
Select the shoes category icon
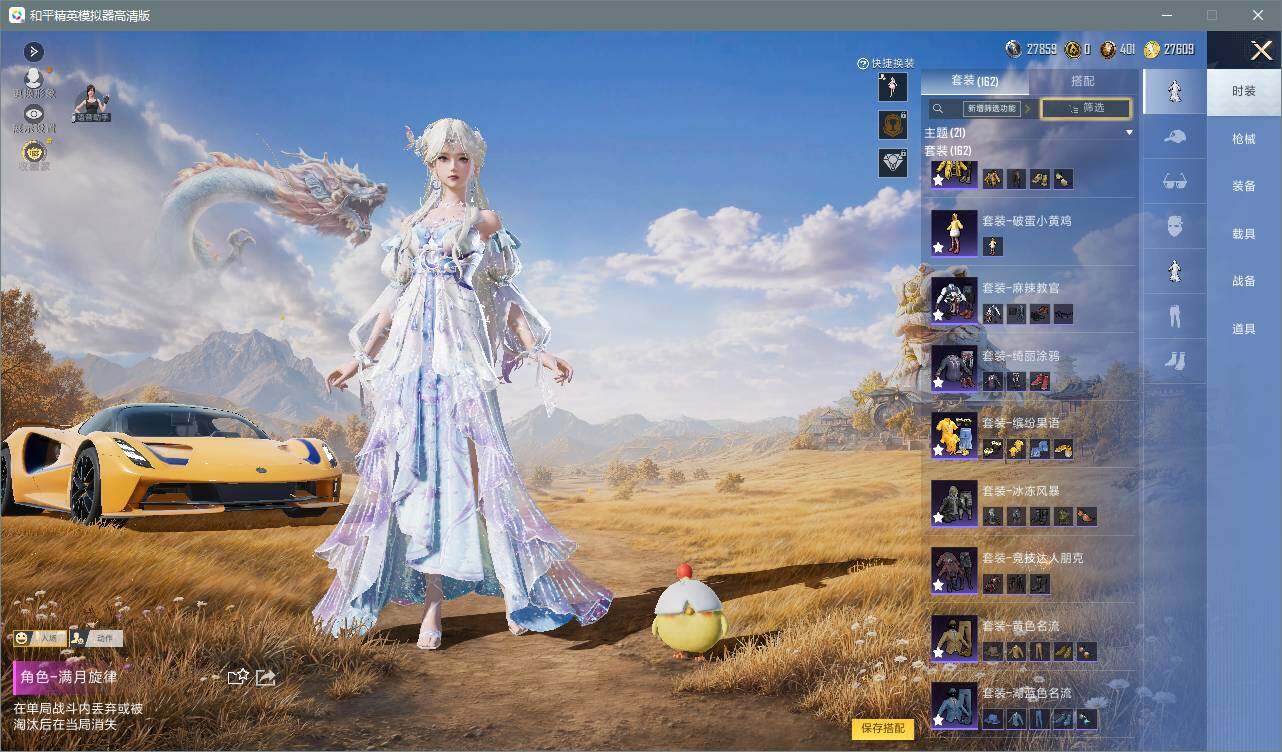1175,361
